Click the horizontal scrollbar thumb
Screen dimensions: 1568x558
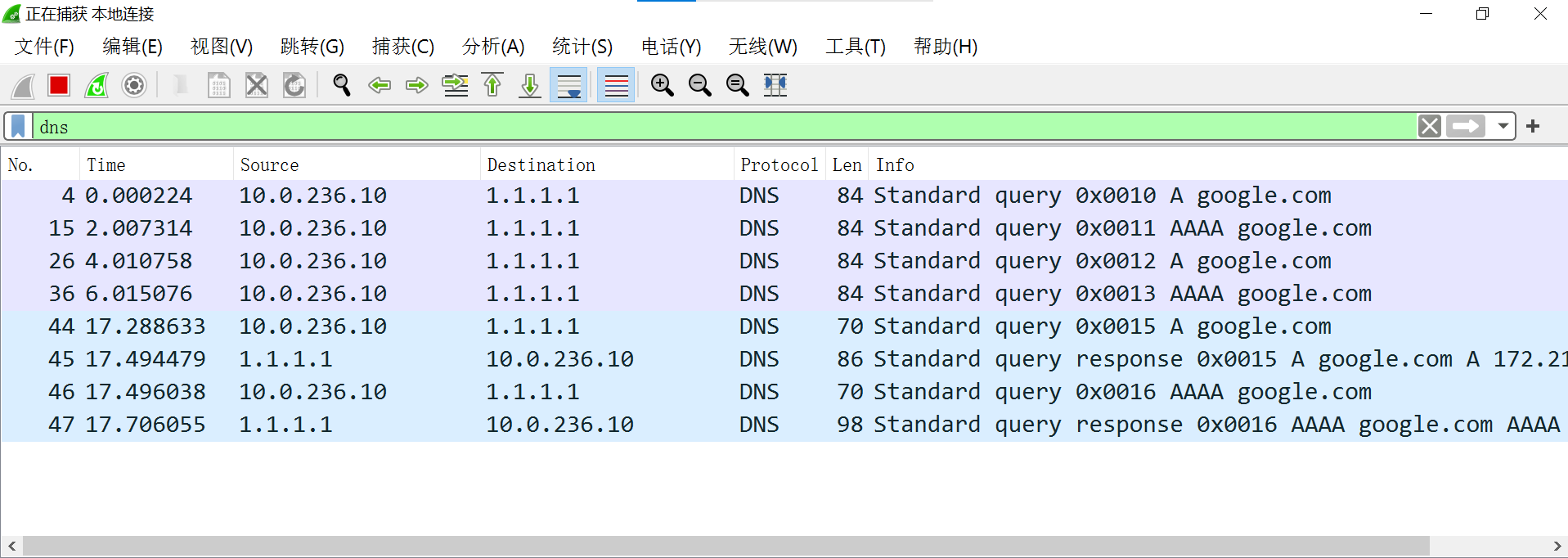tap(726, 546)
